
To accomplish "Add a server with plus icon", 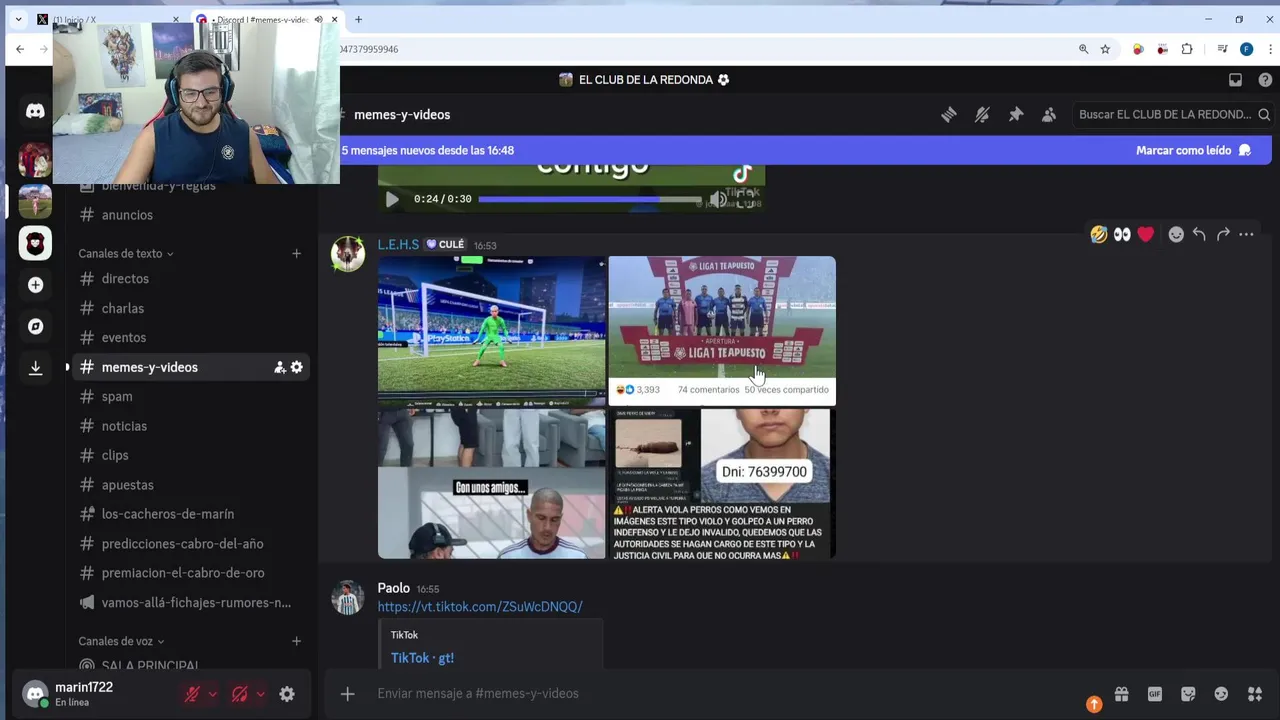I will coord(35,285).
